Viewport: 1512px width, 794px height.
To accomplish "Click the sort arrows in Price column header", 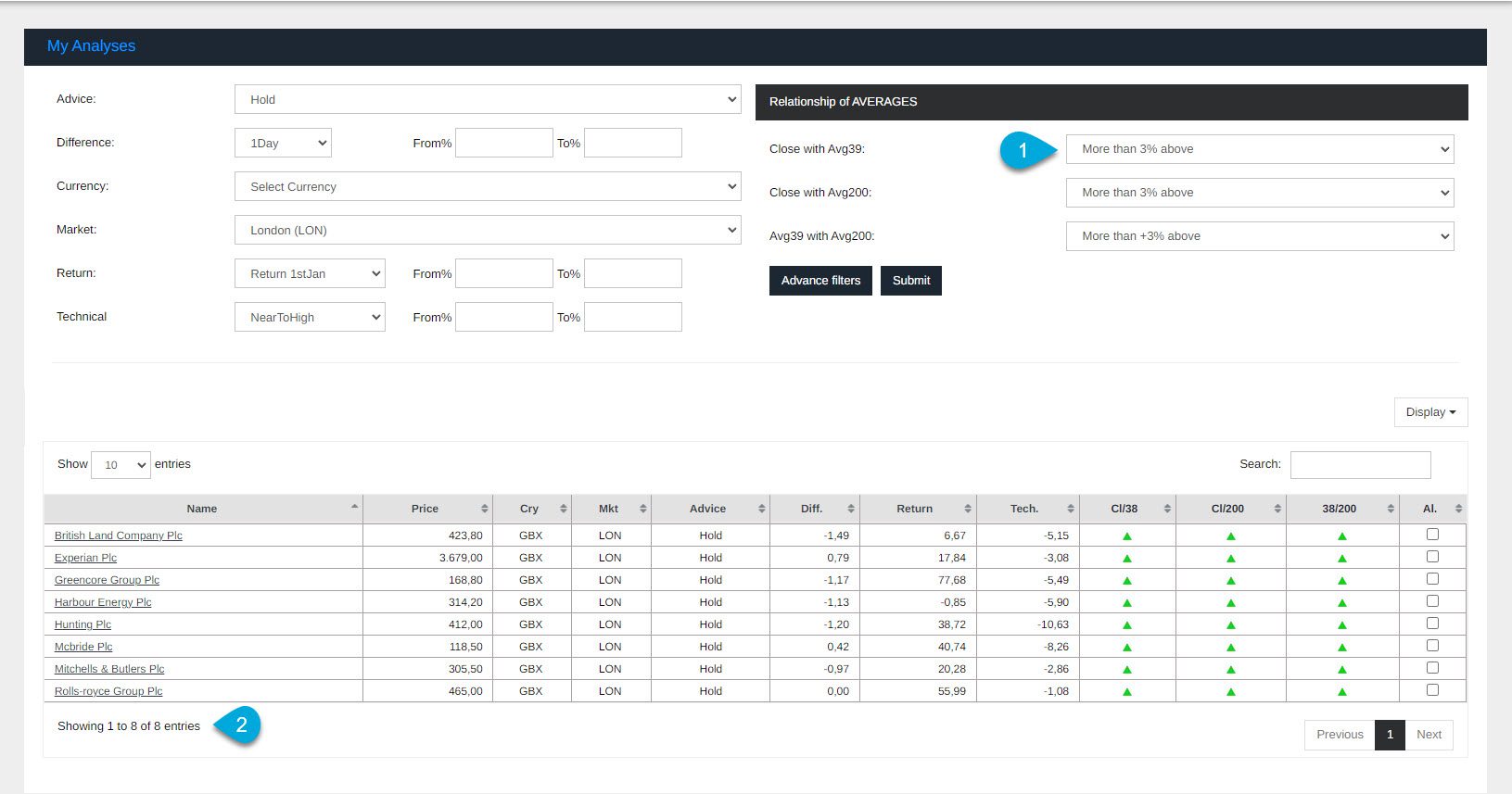I will (484, 509).
